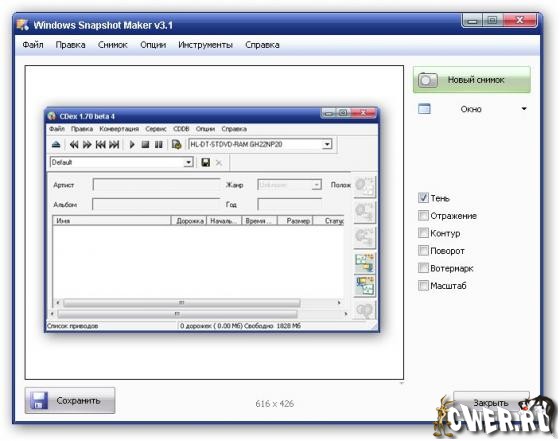Open the Инструменты menu
560x441 pixels.
click(x=205, y=45)
